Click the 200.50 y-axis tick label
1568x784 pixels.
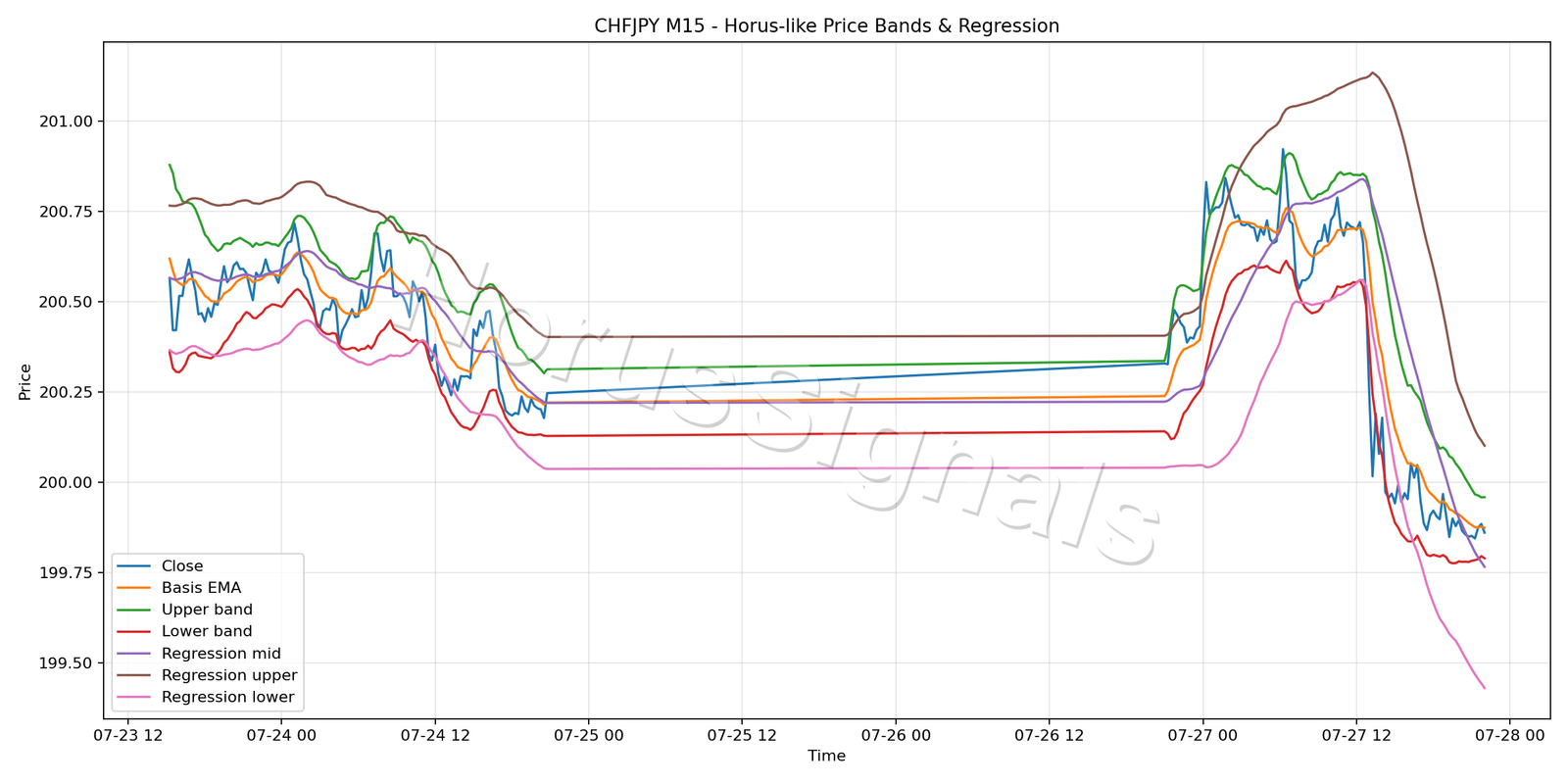pyautogui.click(x=66, y=302)
